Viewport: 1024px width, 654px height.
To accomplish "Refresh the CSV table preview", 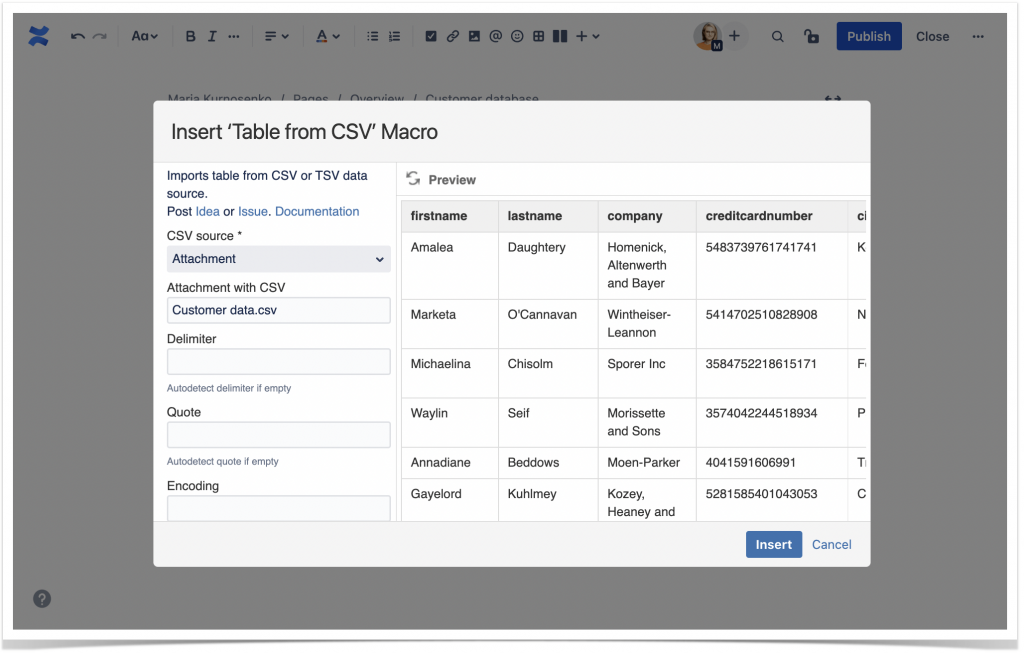I will point(413,179).
